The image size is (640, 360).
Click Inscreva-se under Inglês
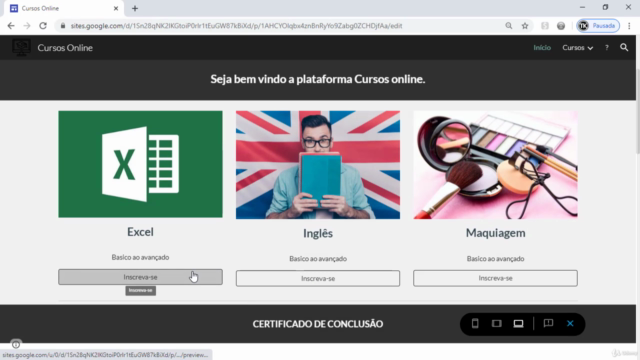tap(318, 278)
